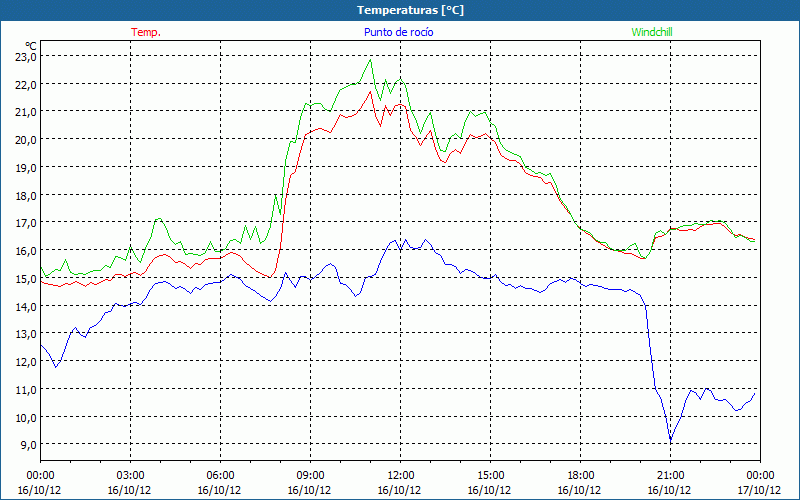Select the green Windchill legend label
This screenshot has height=500, width=800.
652,32
